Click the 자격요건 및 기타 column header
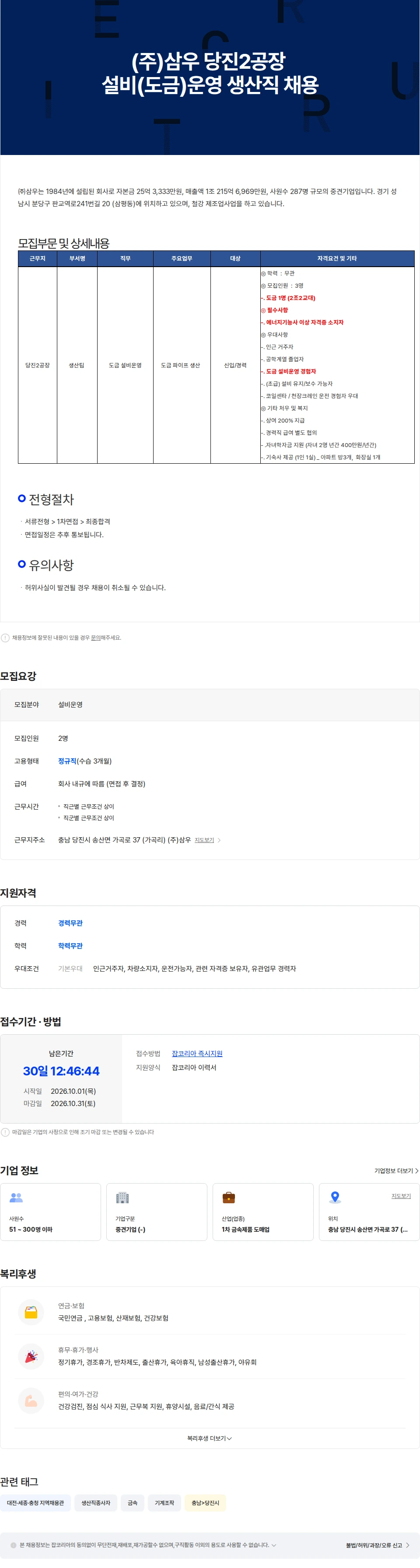 coord(337,259)
